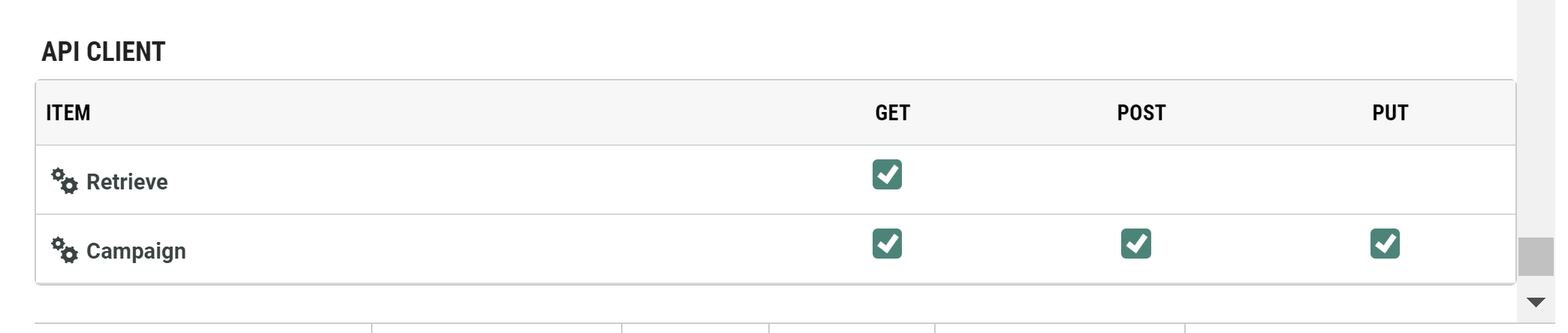Disable the POST permission for Campaign
1568x333 pixels.
(1135, 244)
